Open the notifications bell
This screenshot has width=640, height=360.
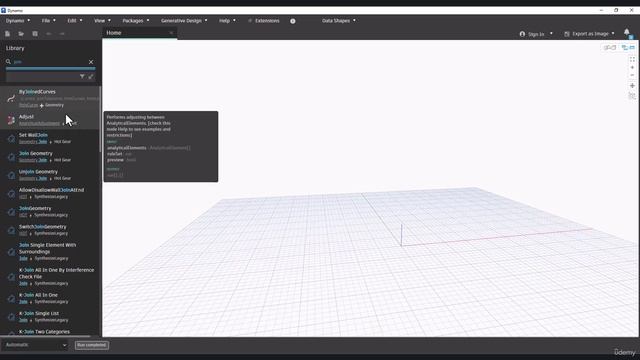click(x=627, y=32)
